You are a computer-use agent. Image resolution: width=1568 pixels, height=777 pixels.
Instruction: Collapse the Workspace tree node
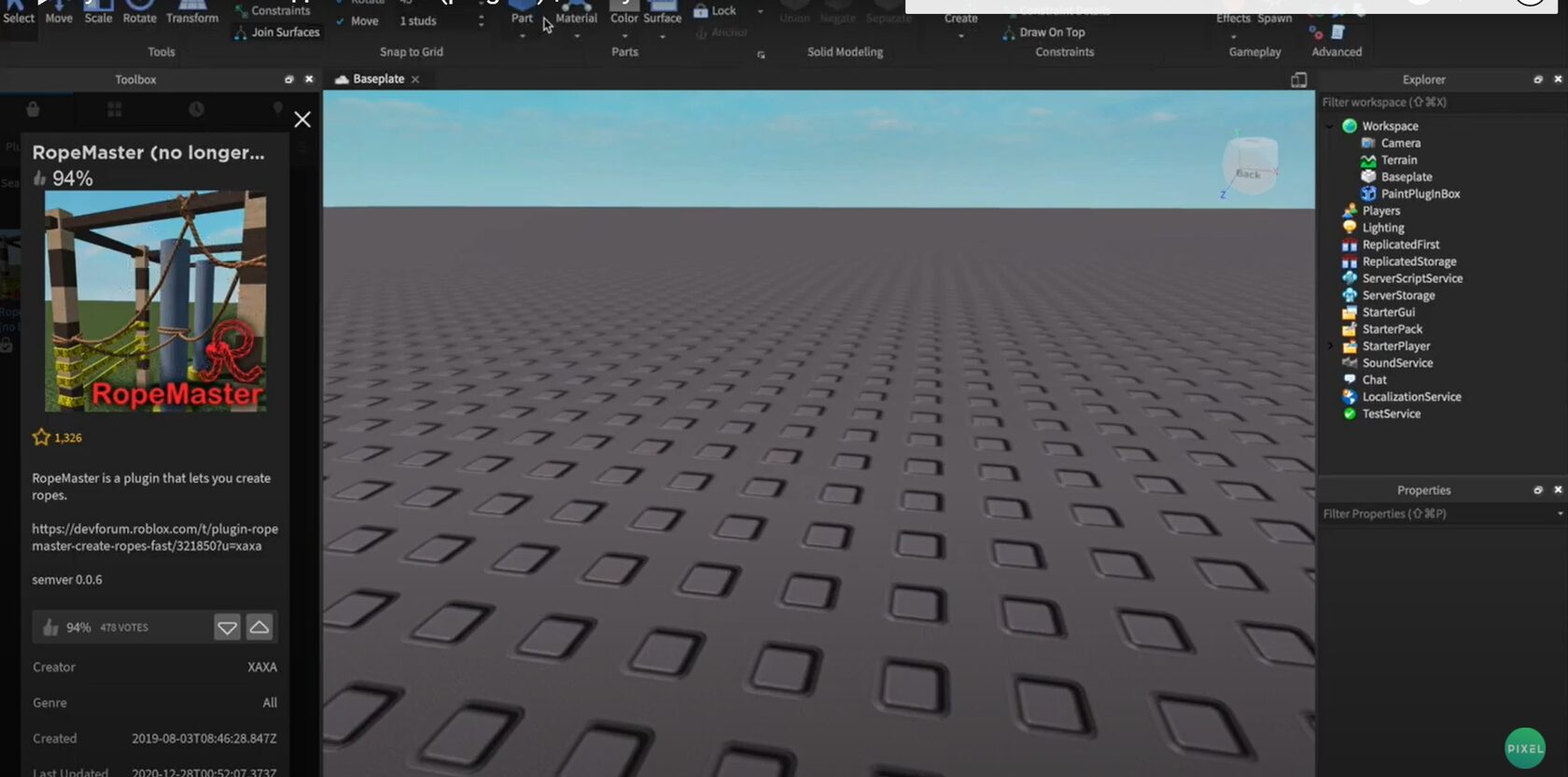(x=1330, y=126)
